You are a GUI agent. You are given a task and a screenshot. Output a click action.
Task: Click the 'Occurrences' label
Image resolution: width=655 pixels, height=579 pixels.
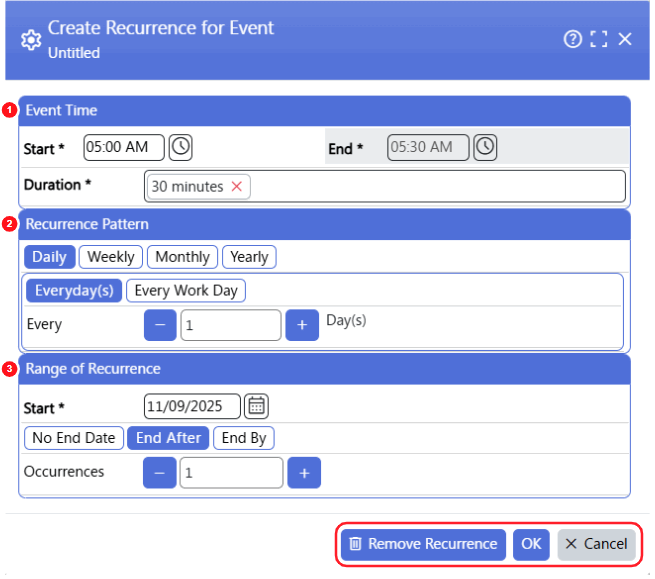pos(64,472)
